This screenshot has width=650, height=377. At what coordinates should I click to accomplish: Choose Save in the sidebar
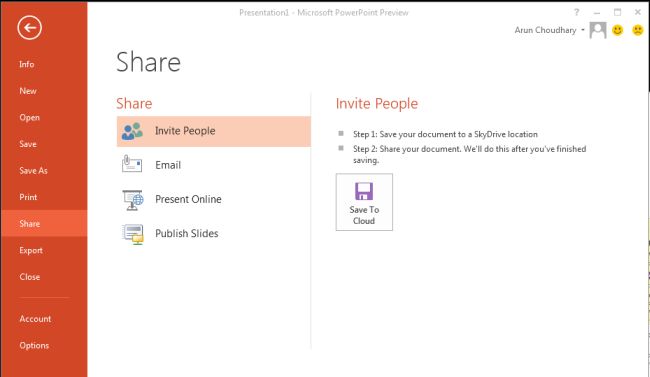click(x=44, y=144)
